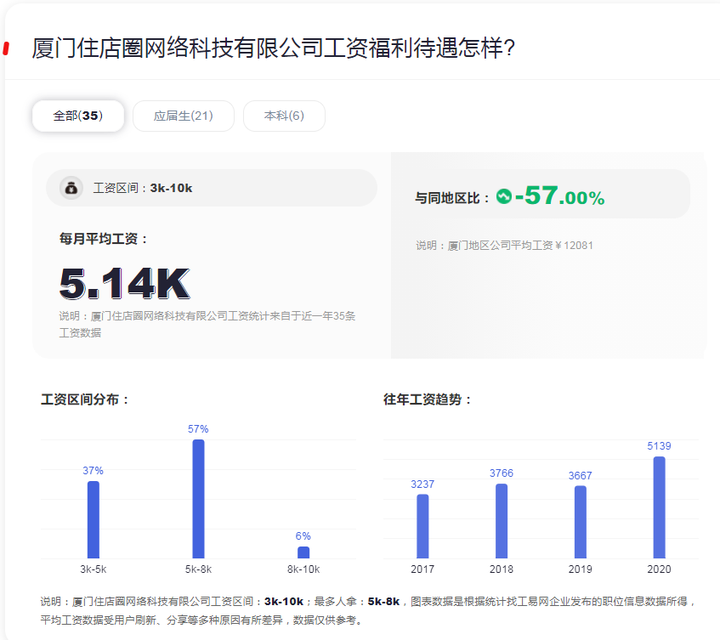Click the money bag icon beside 工资区间
This screenshot has height=640, width=720.
coord(71,188)
